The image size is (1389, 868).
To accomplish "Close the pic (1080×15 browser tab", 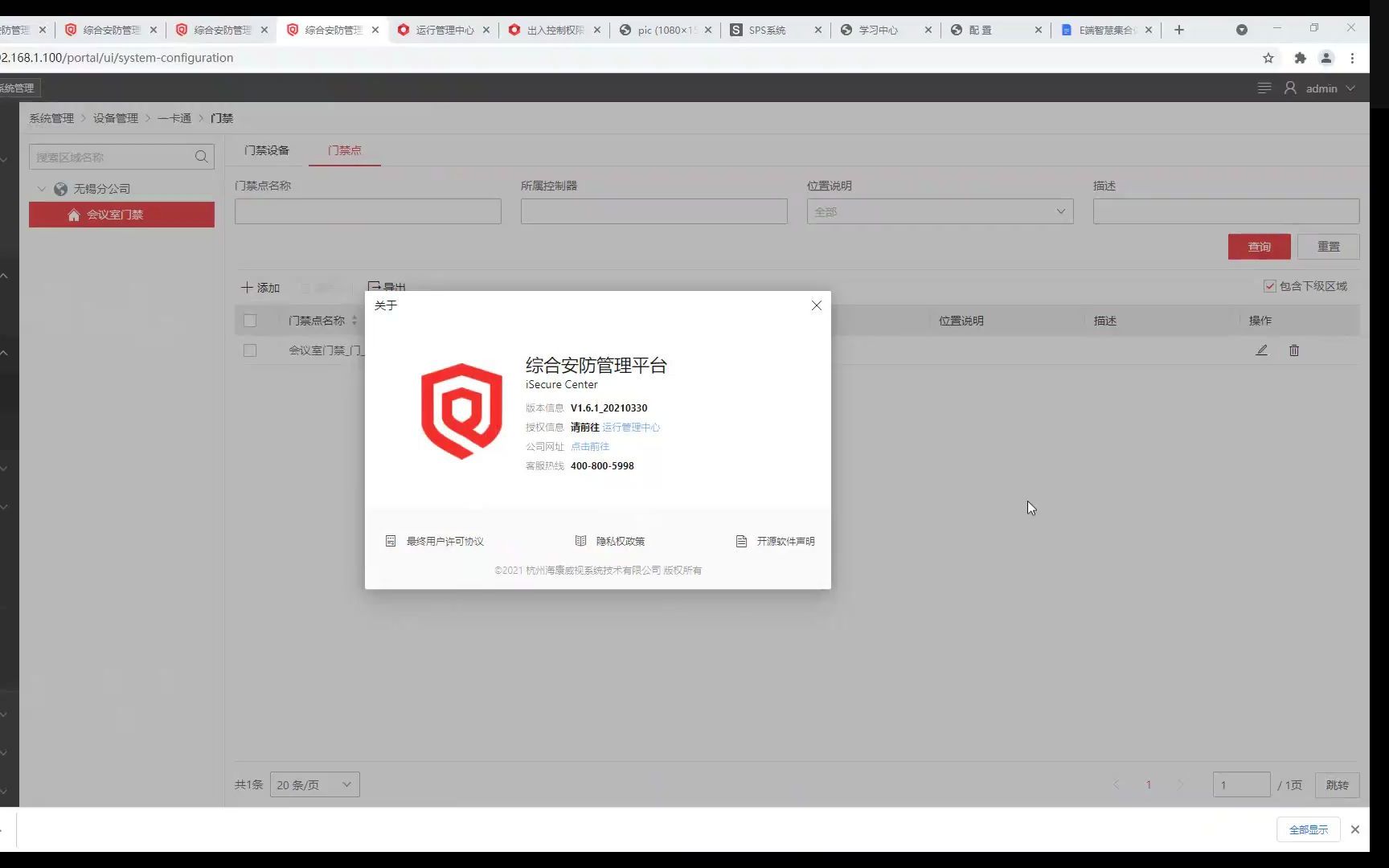I will tap(707, 30).
